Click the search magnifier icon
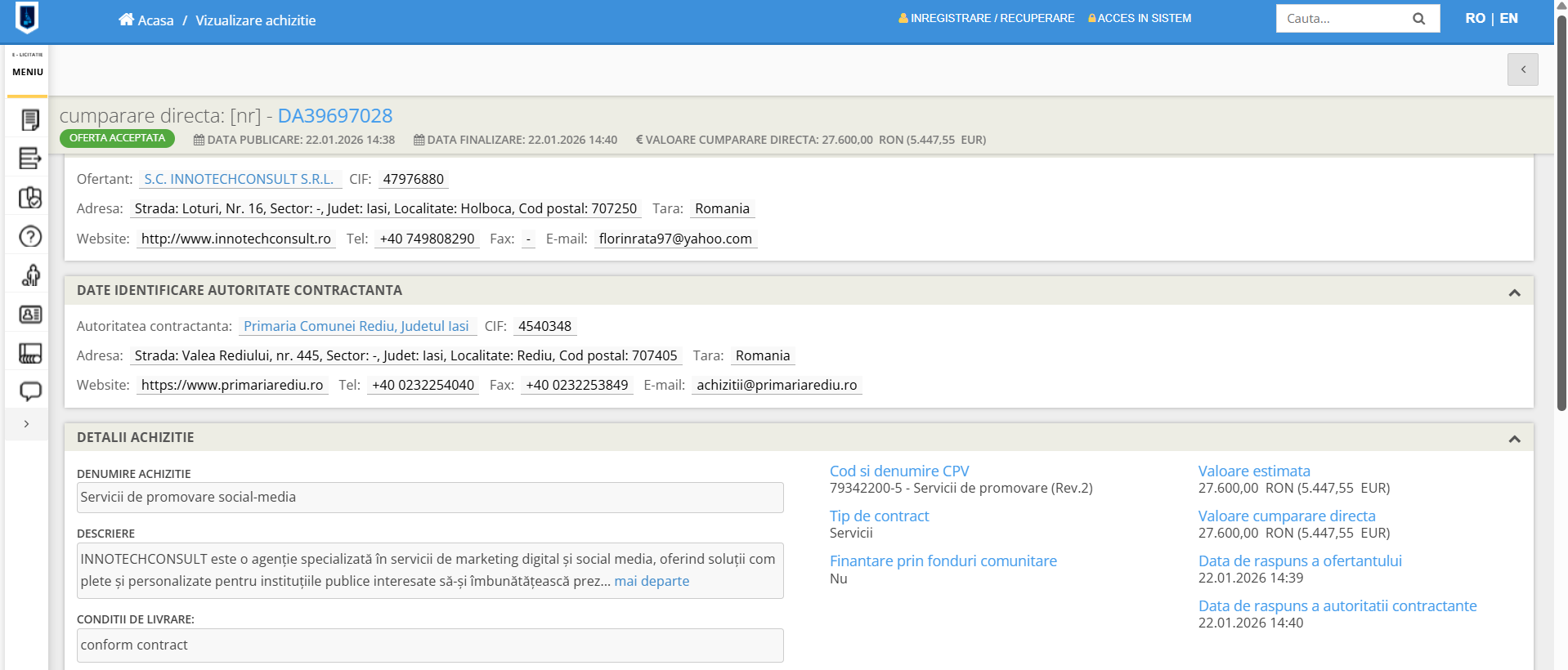 [x=1418, y=19]
